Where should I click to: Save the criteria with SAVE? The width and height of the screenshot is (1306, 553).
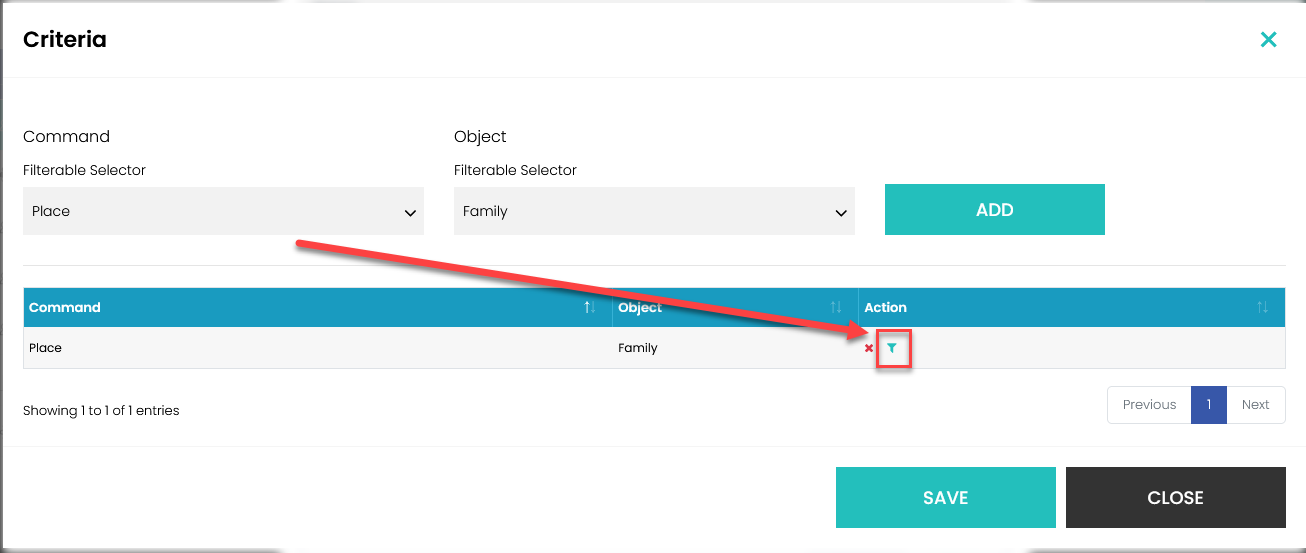[x=945, y=497]
